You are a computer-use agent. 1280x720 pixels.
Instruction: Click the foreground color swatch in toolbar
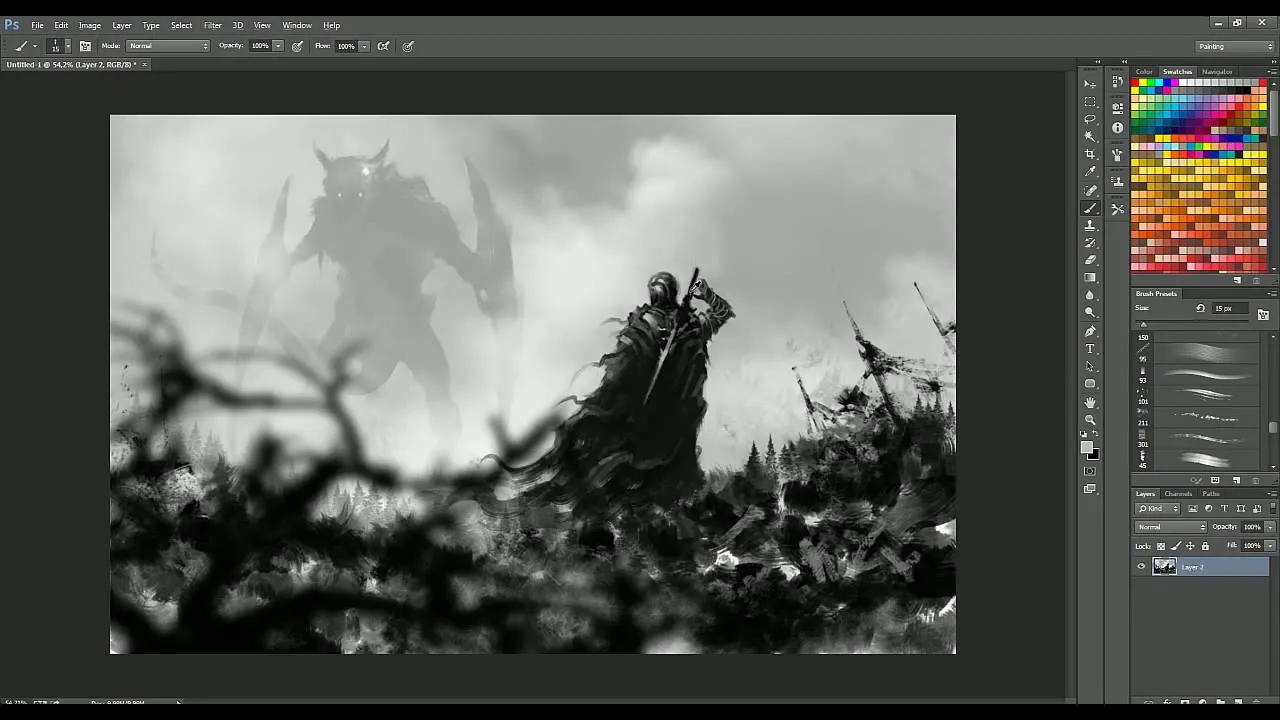pyautogui.click(x=1087, y=448)
